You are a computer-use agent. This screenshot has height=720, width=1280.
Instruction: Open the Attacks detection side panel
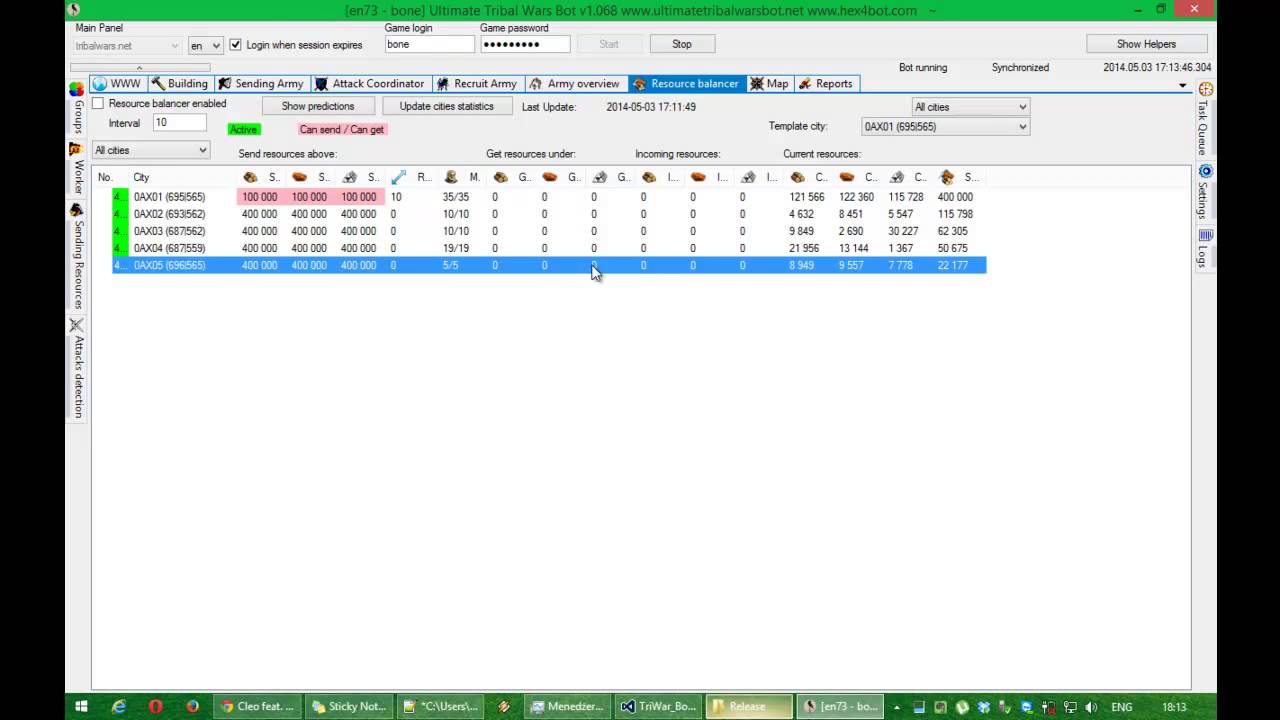(x=77, y=368)
